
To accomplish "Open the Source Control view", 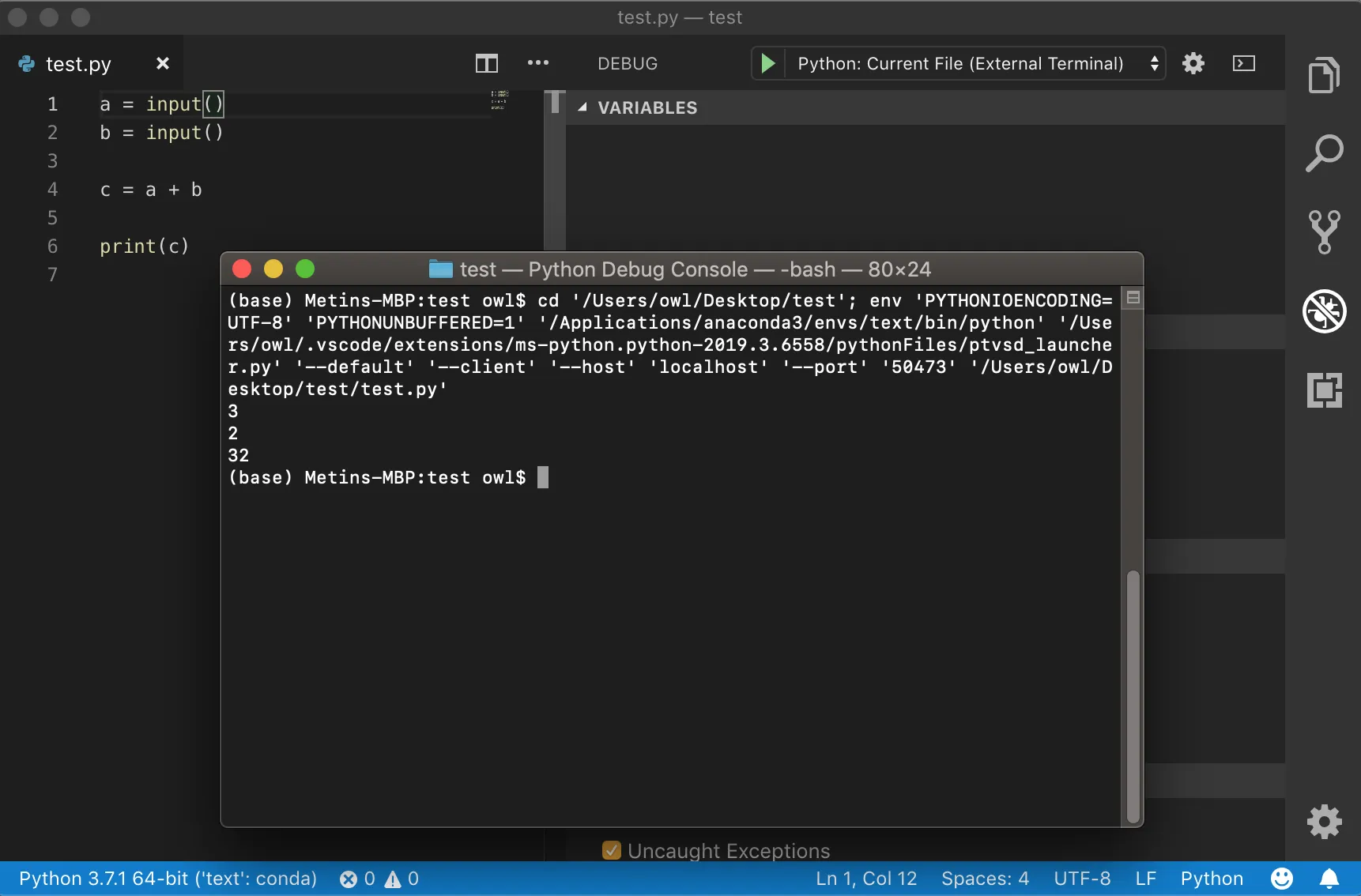I will (x=1325, y=232).
